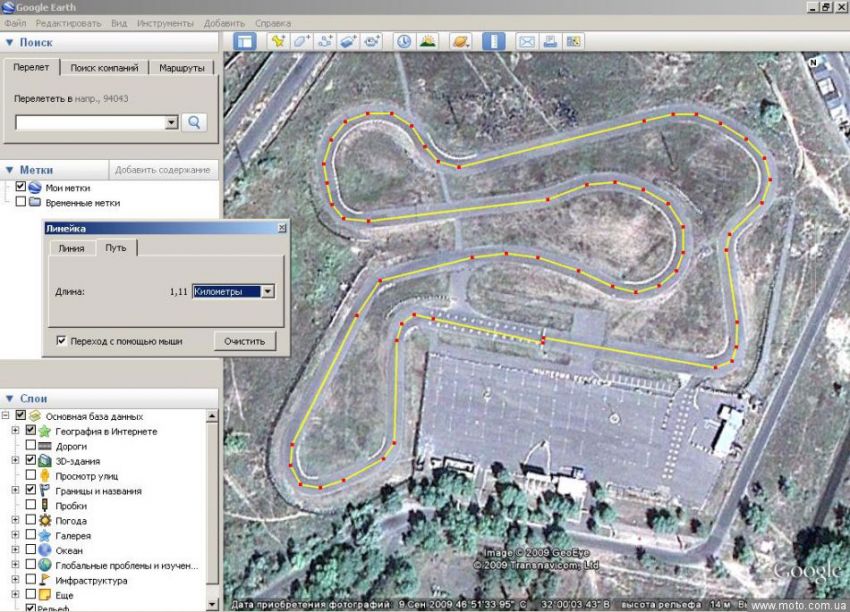The height and width of the screenshot is (612, 850).
Task: Uncheck the 3D-здания layer
Action: tap(31, 461)
